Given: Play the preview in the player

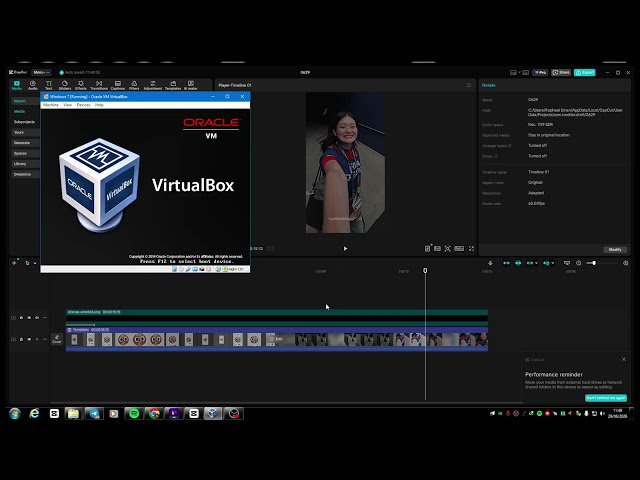Looking at the screenshot, I should coord(345,248).
